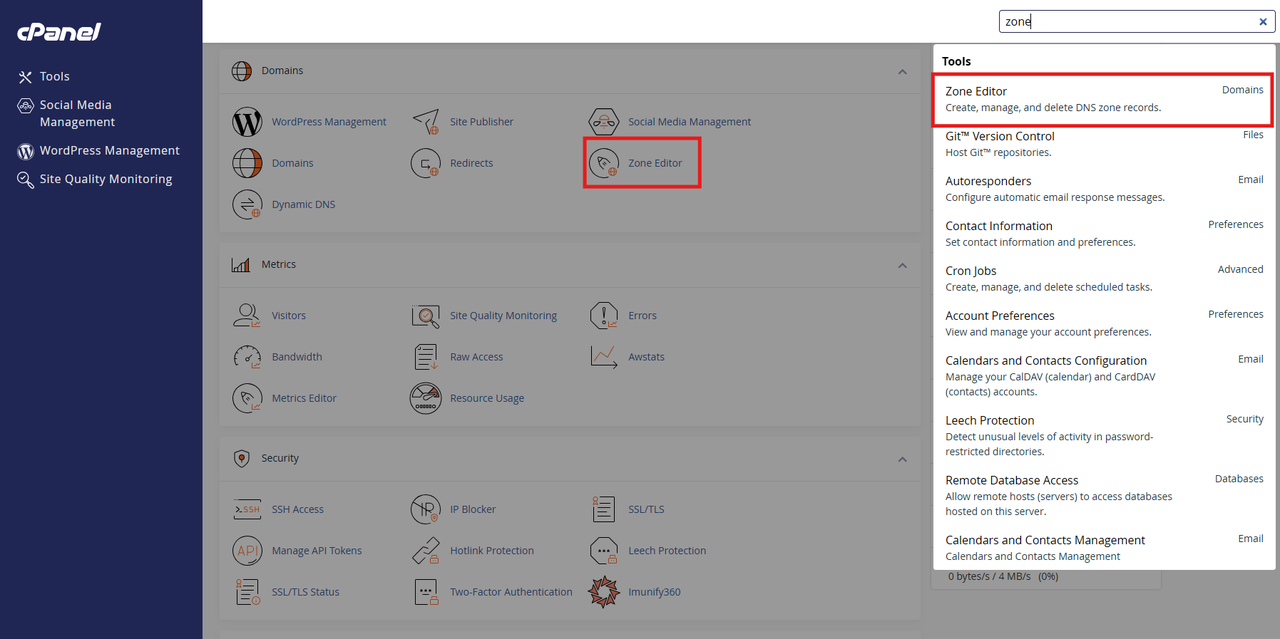The height and width of the screenshot is (639, 1280).
Task: Open the Raw Access icon
Action: tap(426, 357)
